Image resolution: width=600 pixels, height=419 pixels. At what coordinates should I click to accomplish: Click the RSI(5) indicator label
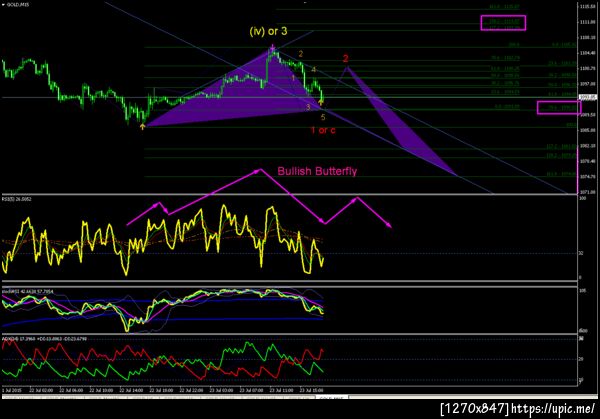(x=16, y=199)
